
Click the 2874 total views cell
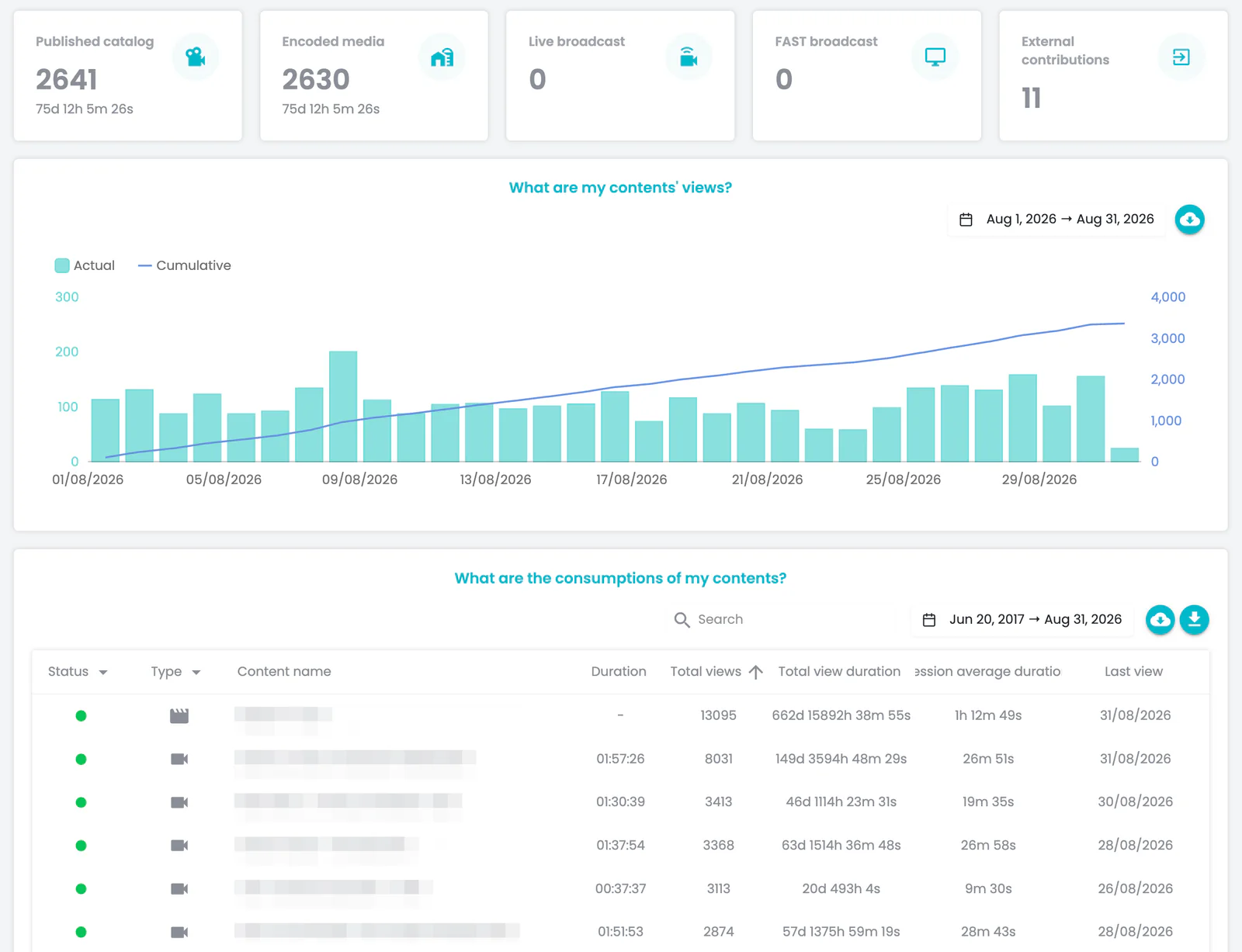tap(718, 932)
